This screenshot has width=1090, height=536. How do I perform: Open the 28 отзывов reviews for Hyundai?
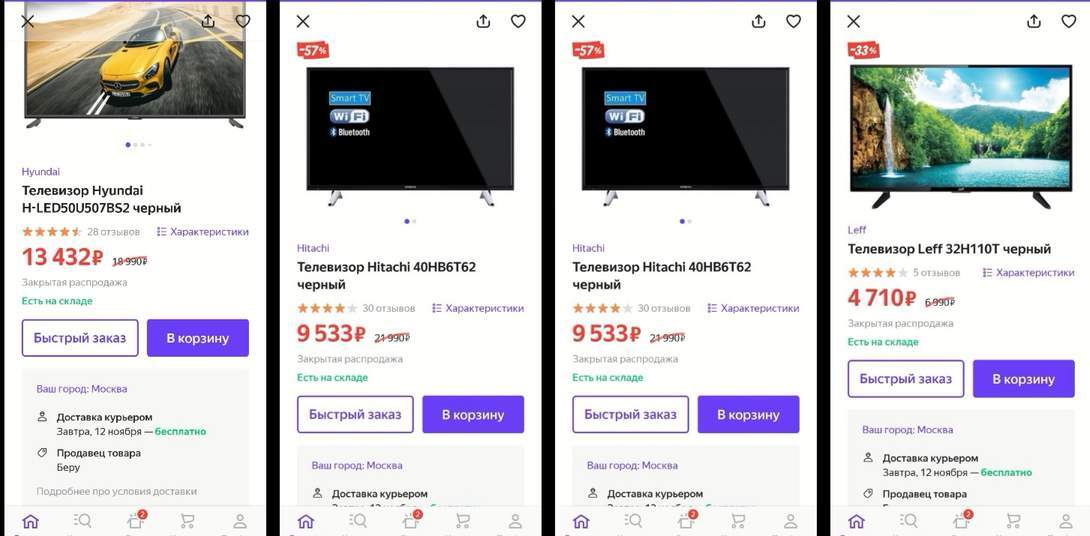113,232
